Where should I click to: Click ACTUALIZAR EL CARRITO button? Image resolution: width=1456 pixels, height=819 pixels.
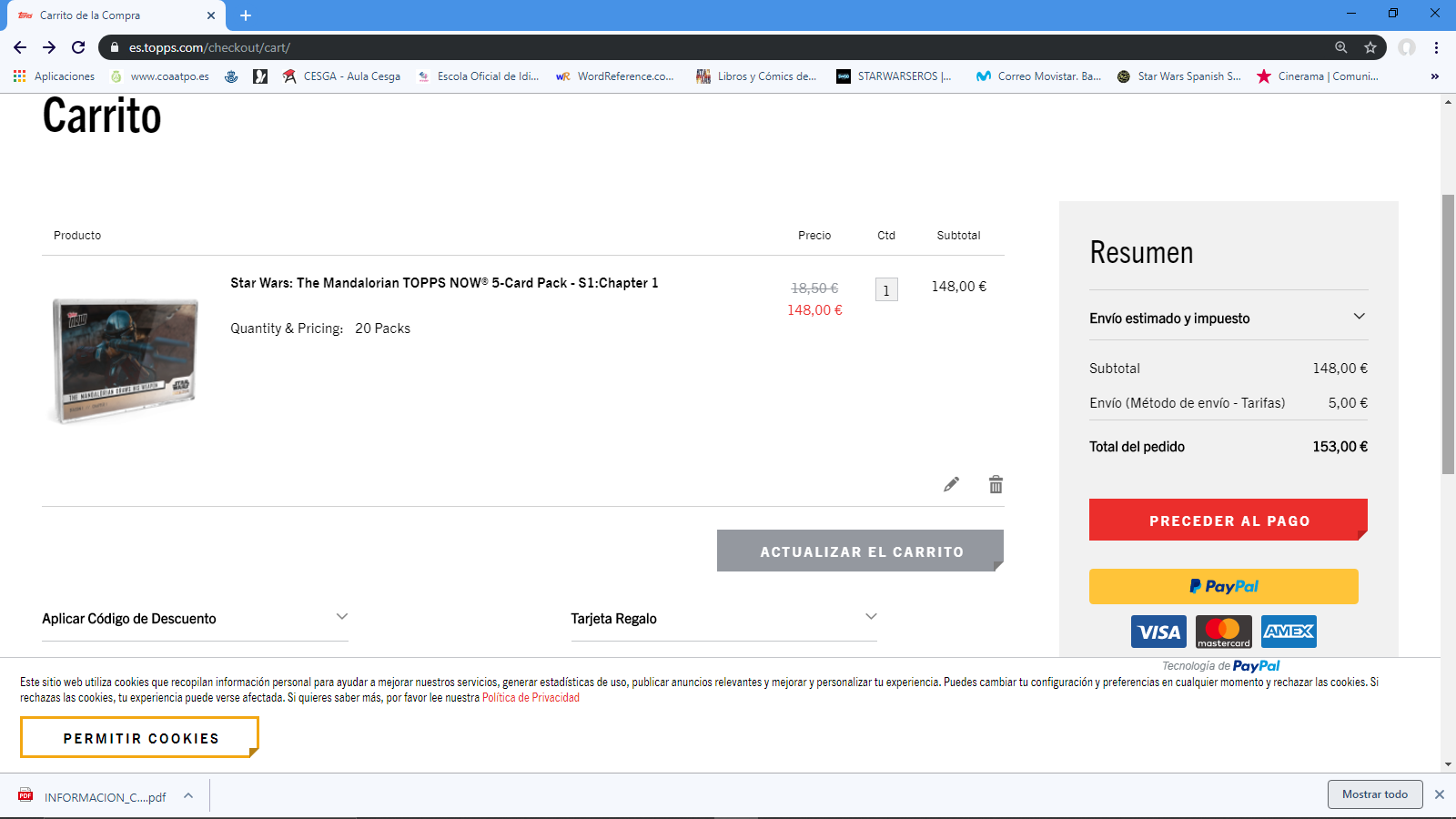(x=860, y=551)
